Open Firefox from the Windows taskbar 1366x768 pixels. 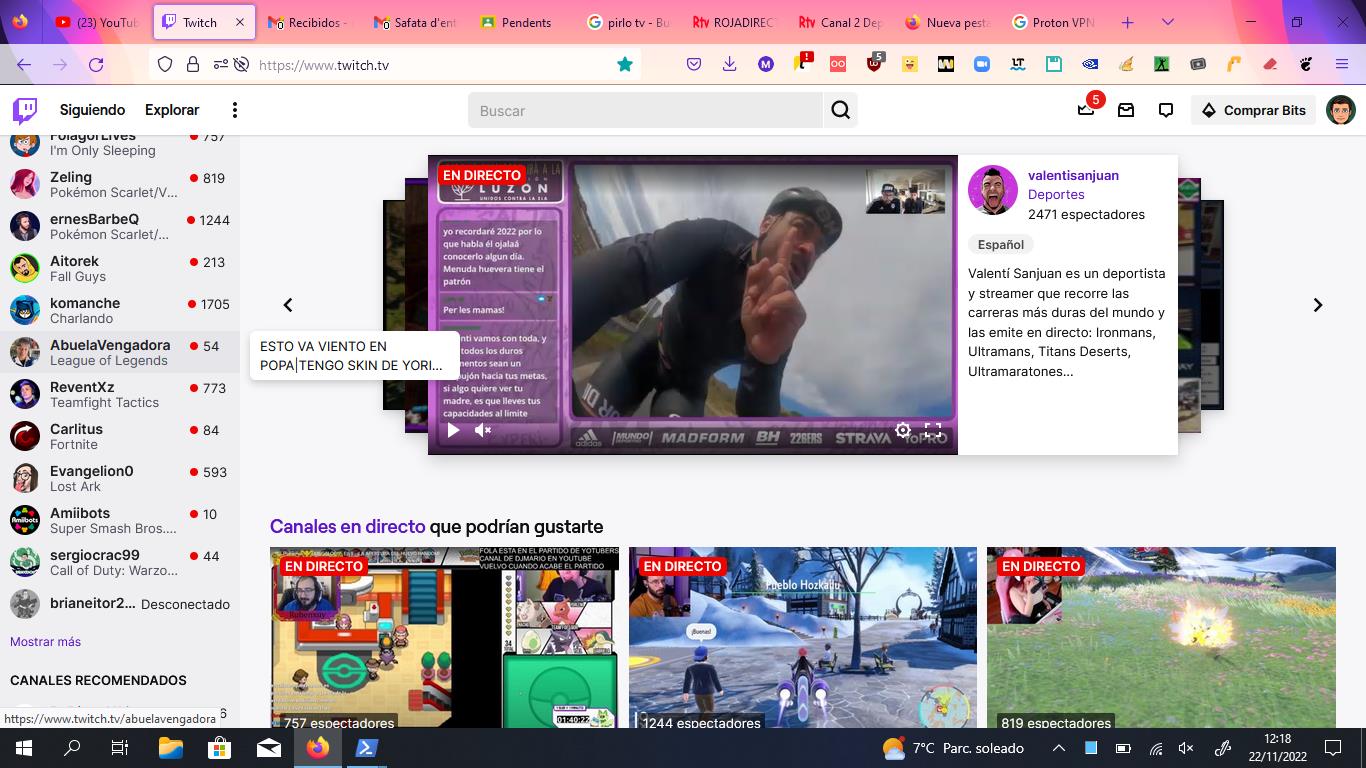coord(318,748)
